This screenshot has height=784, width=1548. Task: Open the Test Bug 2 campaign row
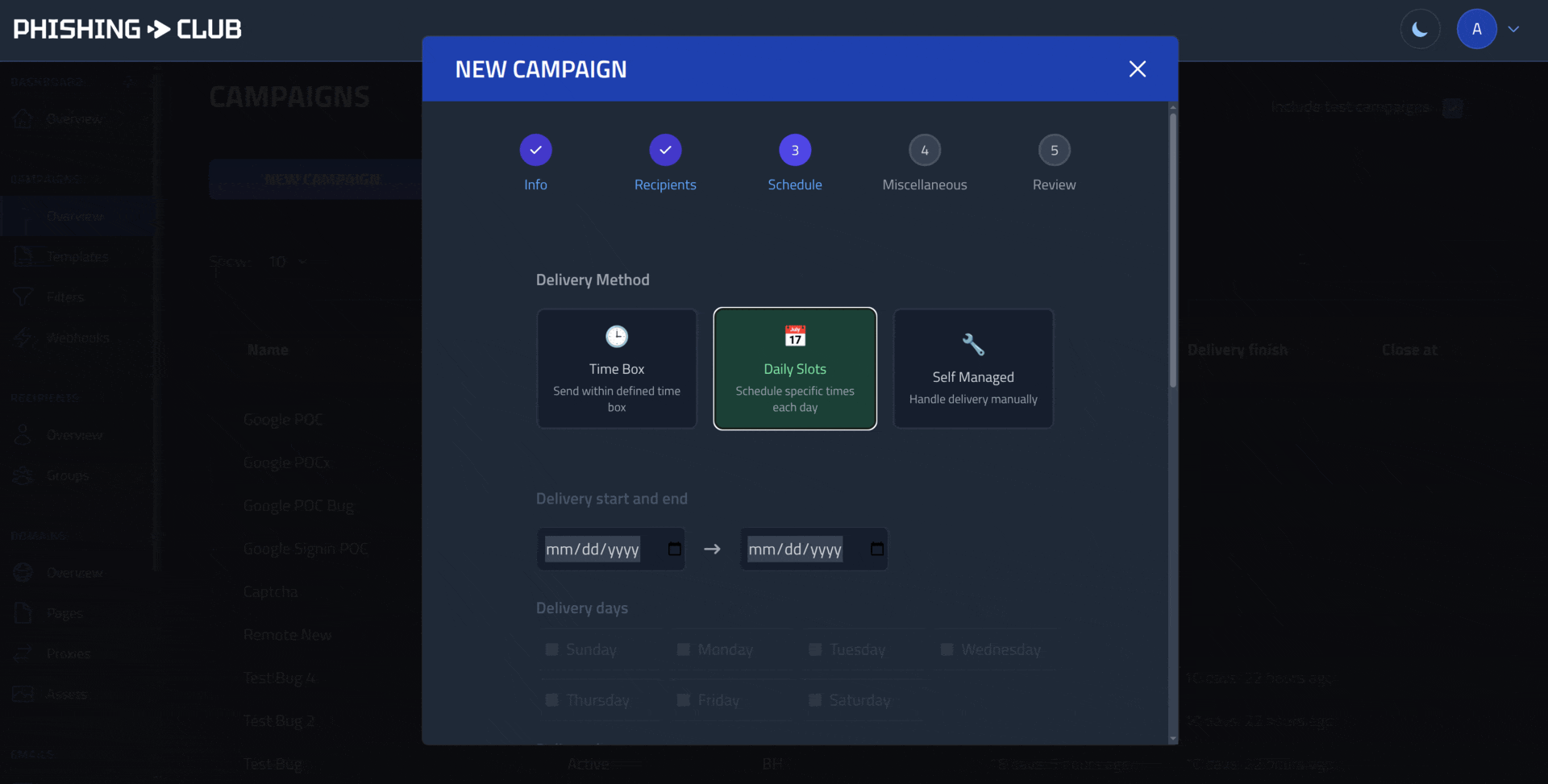pyautogui.click(x=279, y=721)
